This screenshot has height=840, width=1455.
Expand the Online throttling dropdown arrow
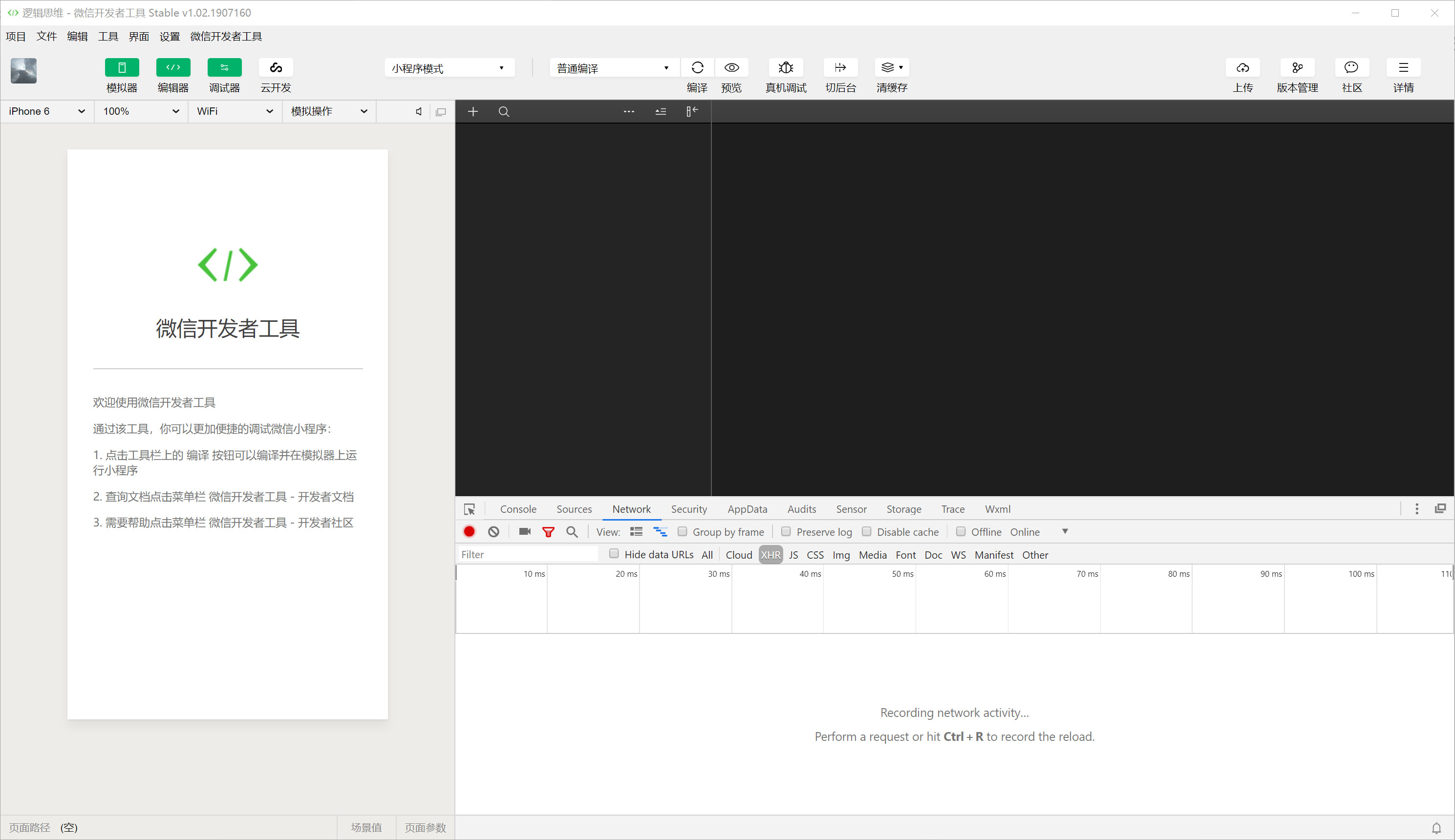coord(1065,531)
